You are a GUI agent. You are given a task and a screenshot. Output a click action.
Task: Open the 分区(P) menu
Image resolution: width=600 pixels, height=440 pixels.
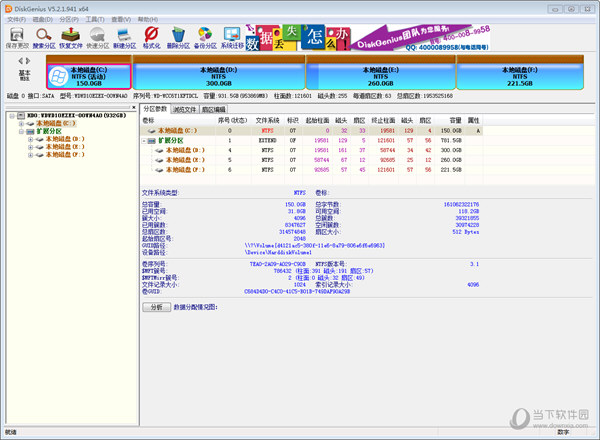pyautogui.click(x=69, y=19)
